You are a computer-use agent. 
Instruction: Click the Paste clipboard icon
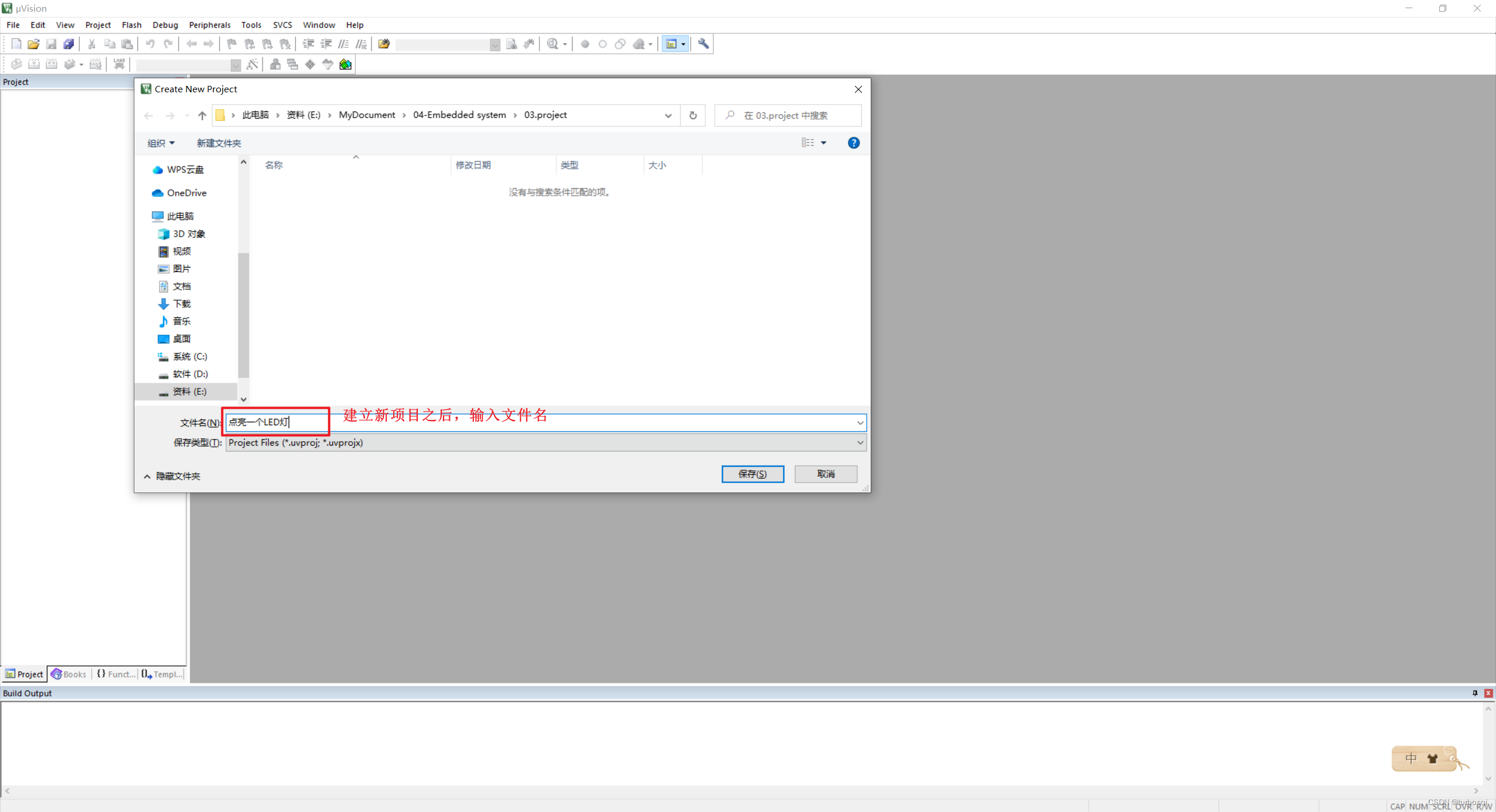point(127,44)
